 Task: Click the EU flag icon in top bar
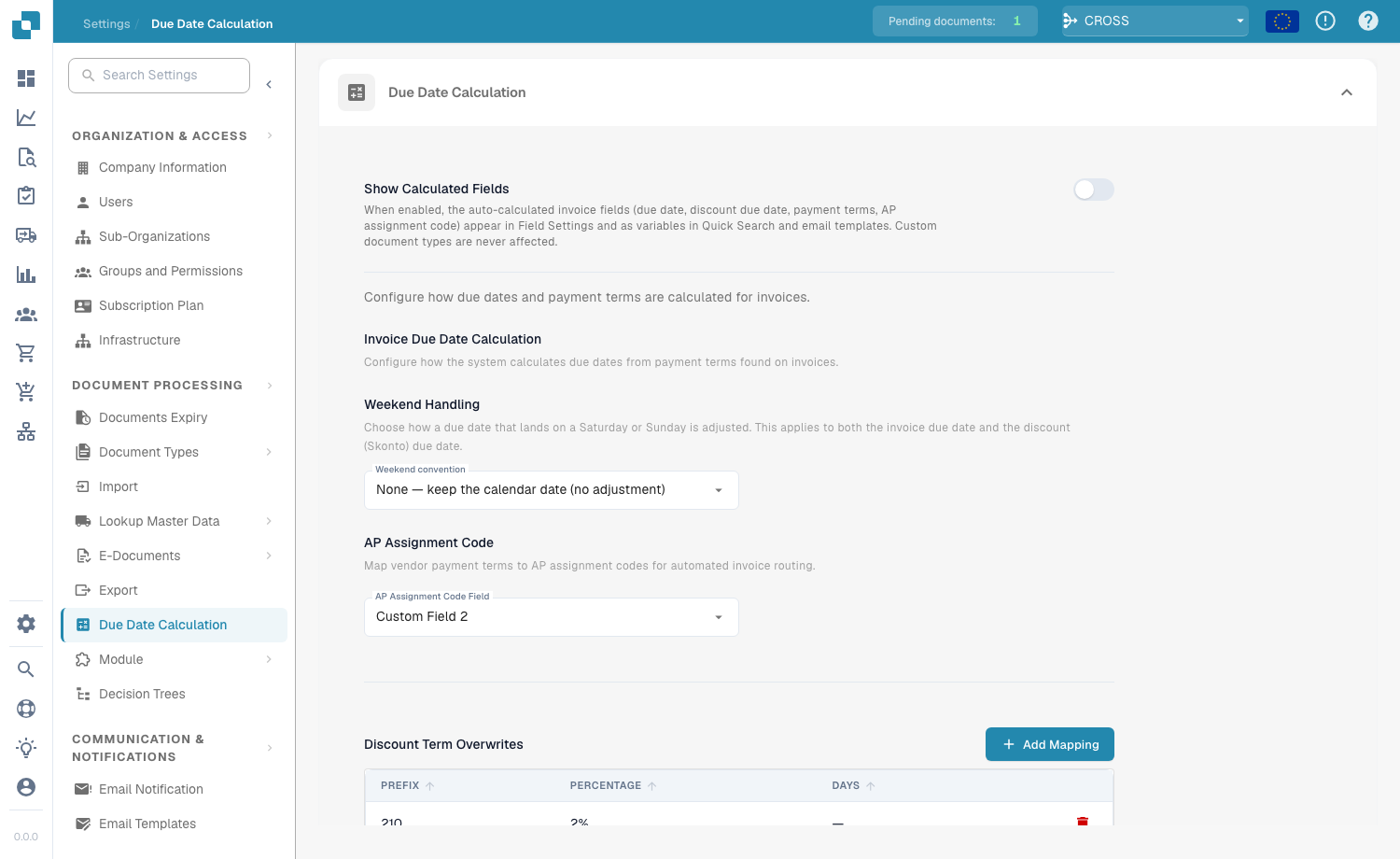pyautogui.click(x=1282, y=21)
